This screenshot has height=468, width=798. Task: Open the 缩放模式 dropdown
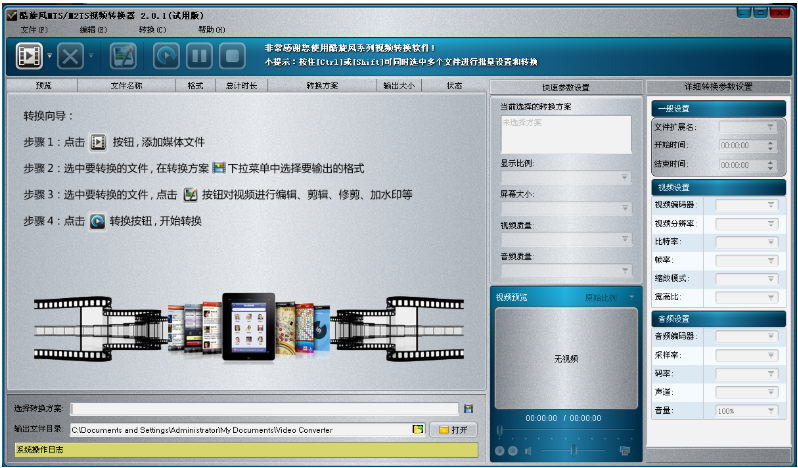click(747, 279)
